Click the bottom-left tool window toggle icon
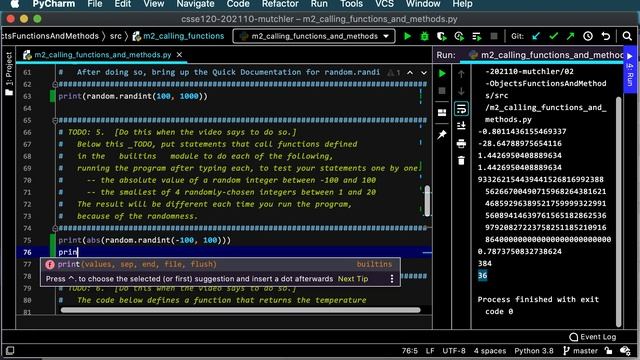 (x=10, y=351)
